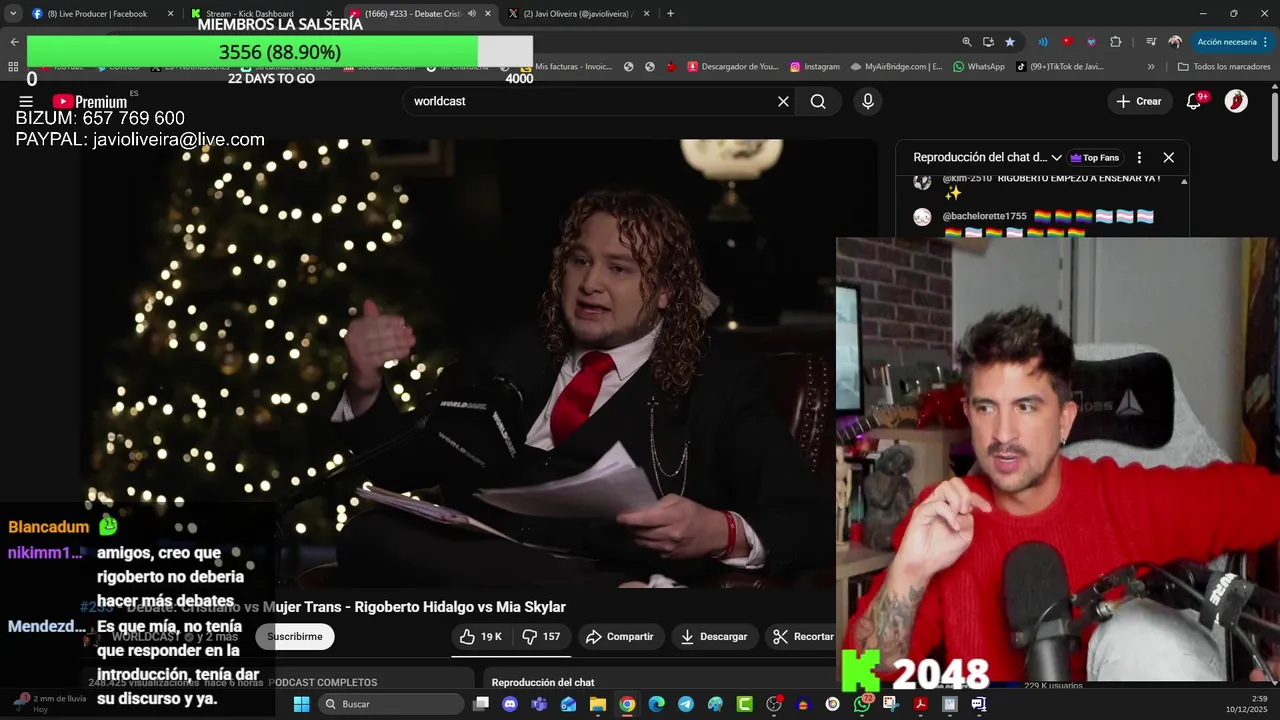Open Chrome media control icon
Screen dimensions: 1280x720
(x=1151, y=42)
